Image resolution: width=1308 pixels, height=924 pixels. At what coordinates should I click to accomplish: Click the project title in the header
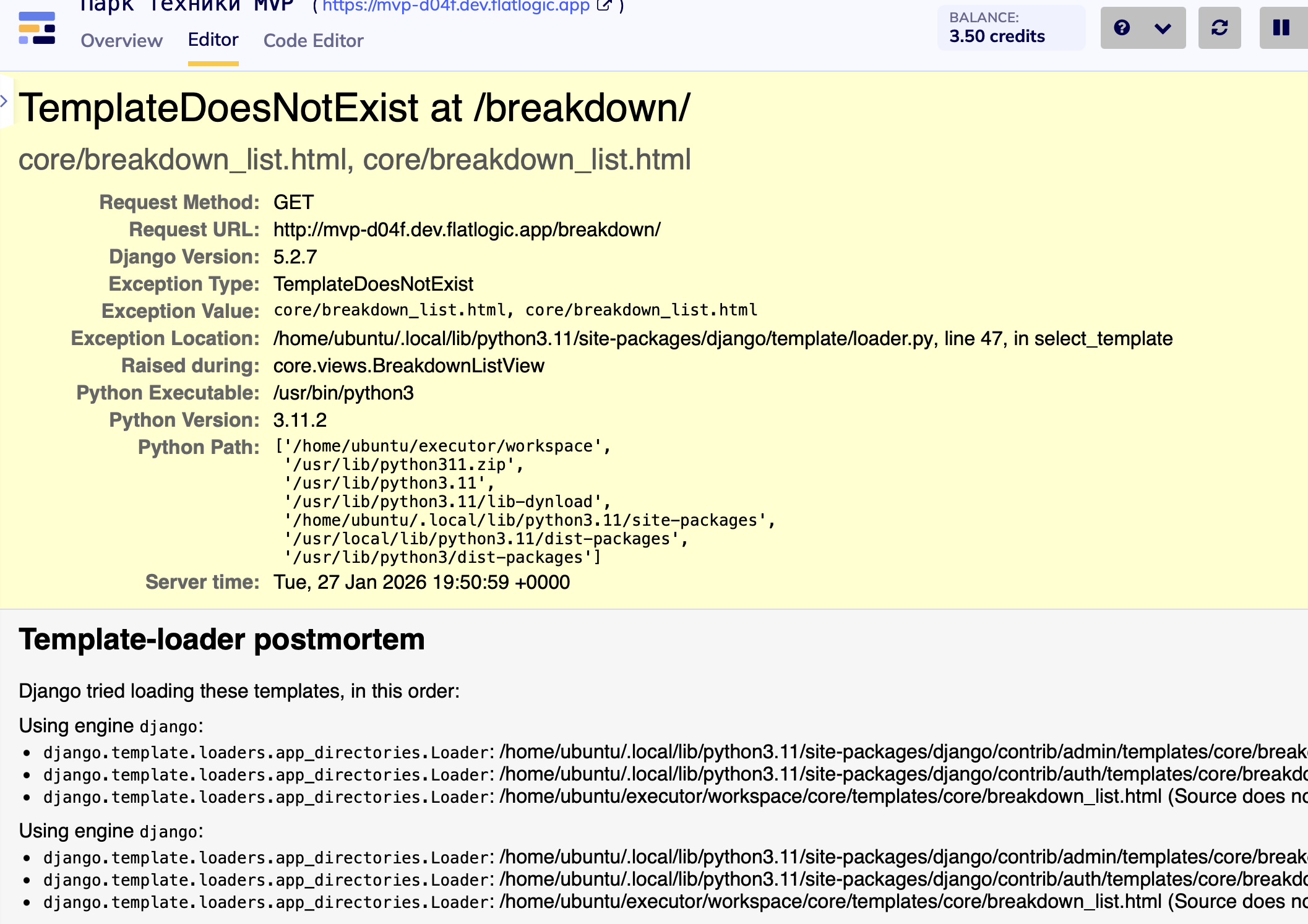tap(187, 6)
